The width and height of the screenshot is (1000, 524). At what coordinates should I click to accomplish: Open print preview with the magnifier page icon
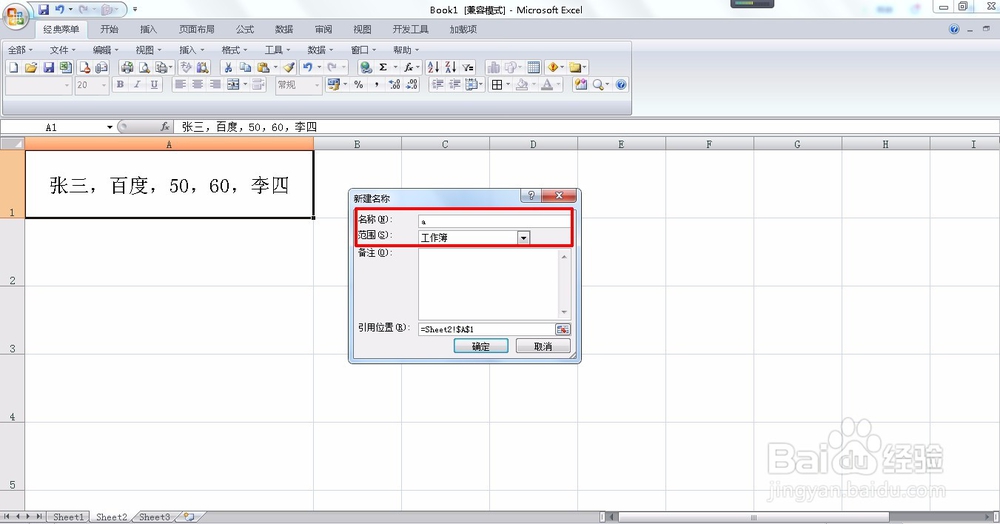[x=145, y=67]
